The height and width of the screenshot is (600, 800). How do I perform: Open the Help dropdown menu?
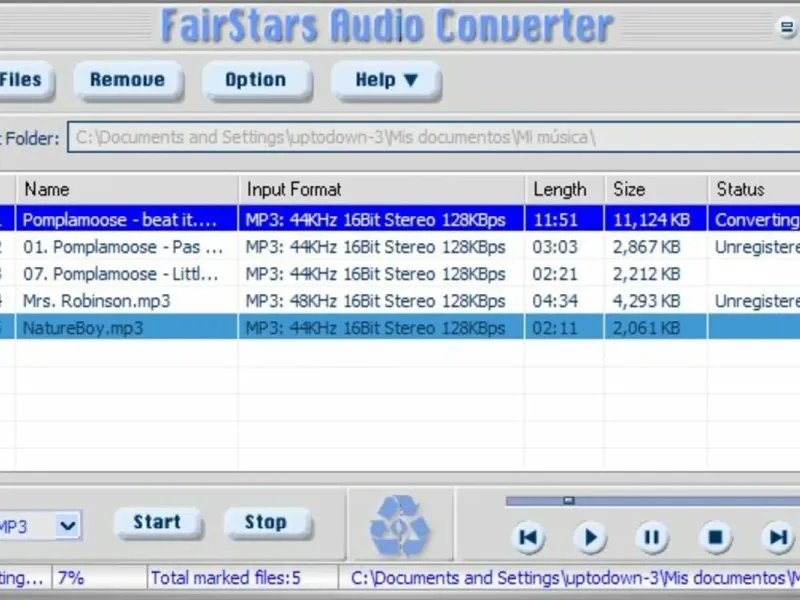(x=386, y=80)
